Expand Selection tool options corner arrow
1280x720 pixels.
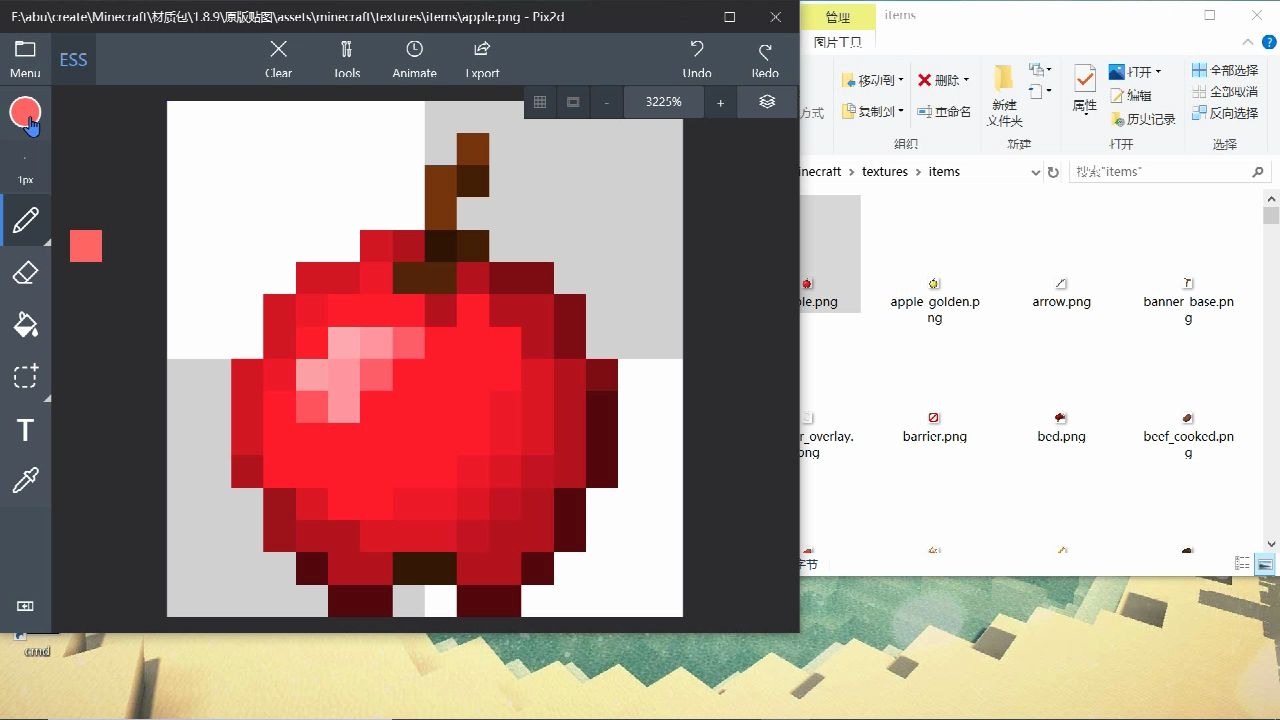[46, 398]
